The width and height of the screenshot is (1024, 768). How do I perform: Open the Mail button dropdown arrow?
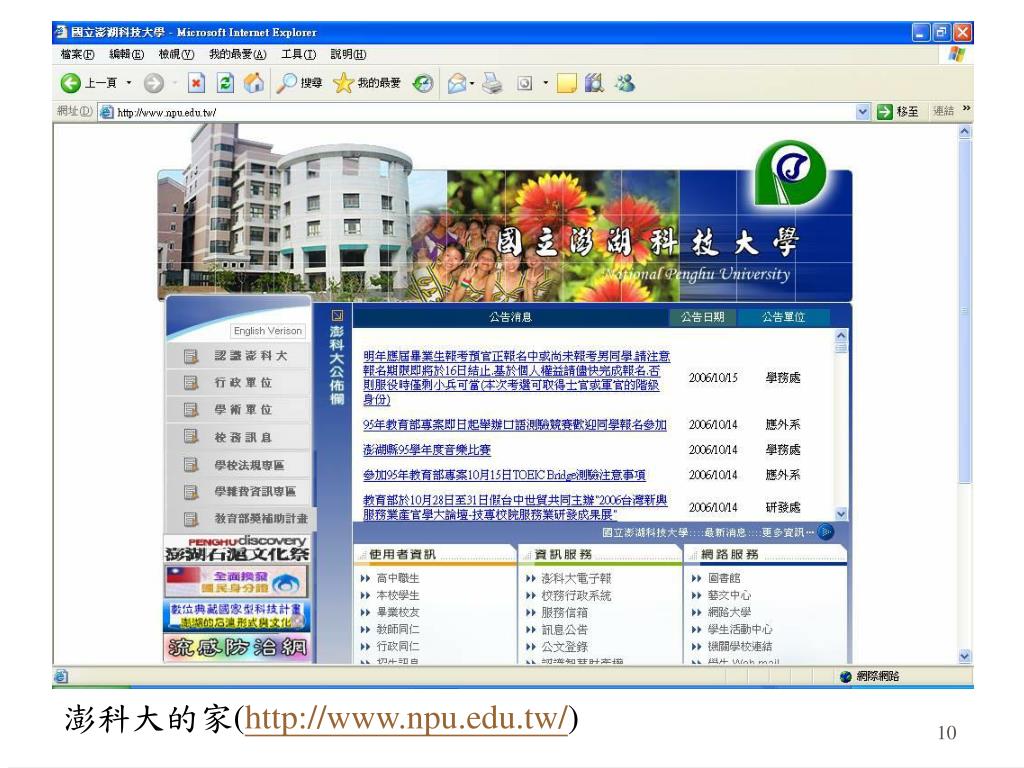click(472, 84)
